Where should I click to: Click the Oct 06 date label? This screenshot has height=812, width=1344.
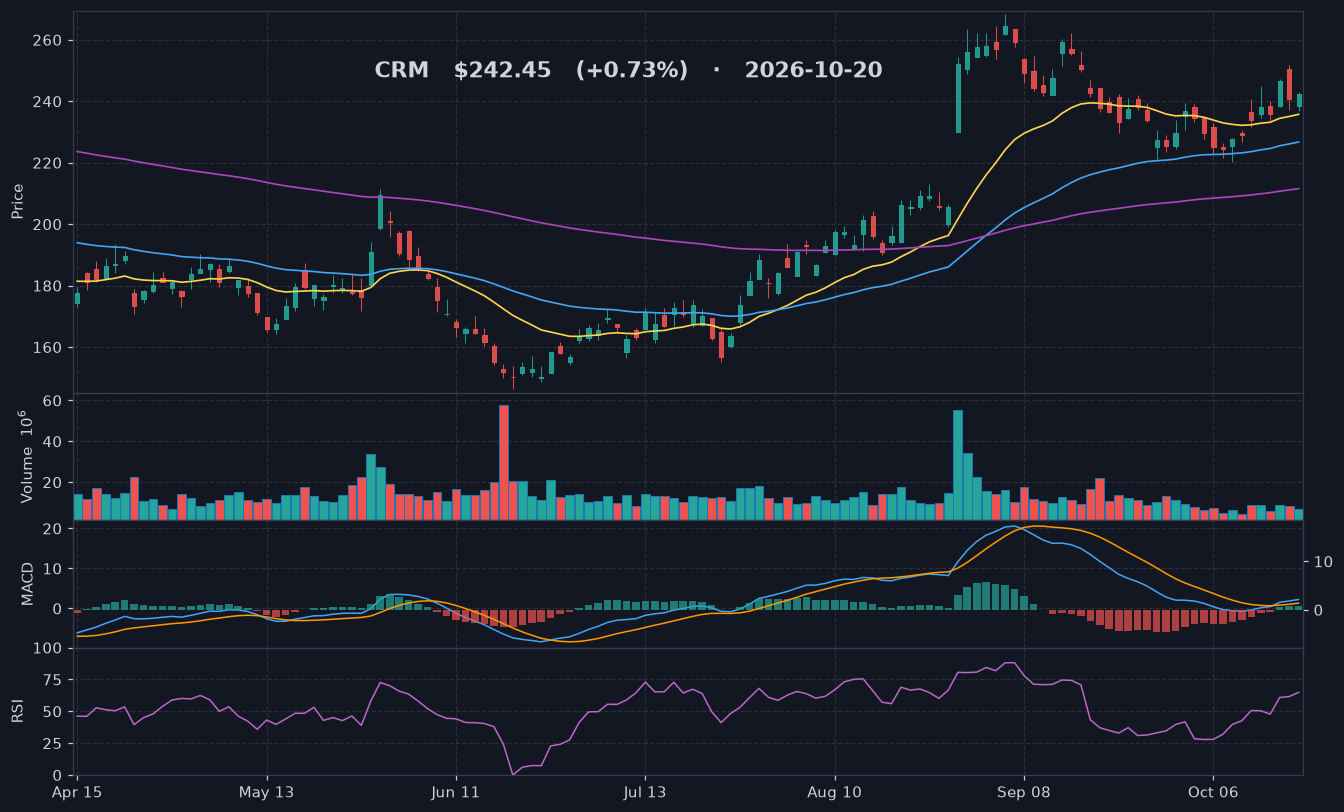tap(1213, 793)
